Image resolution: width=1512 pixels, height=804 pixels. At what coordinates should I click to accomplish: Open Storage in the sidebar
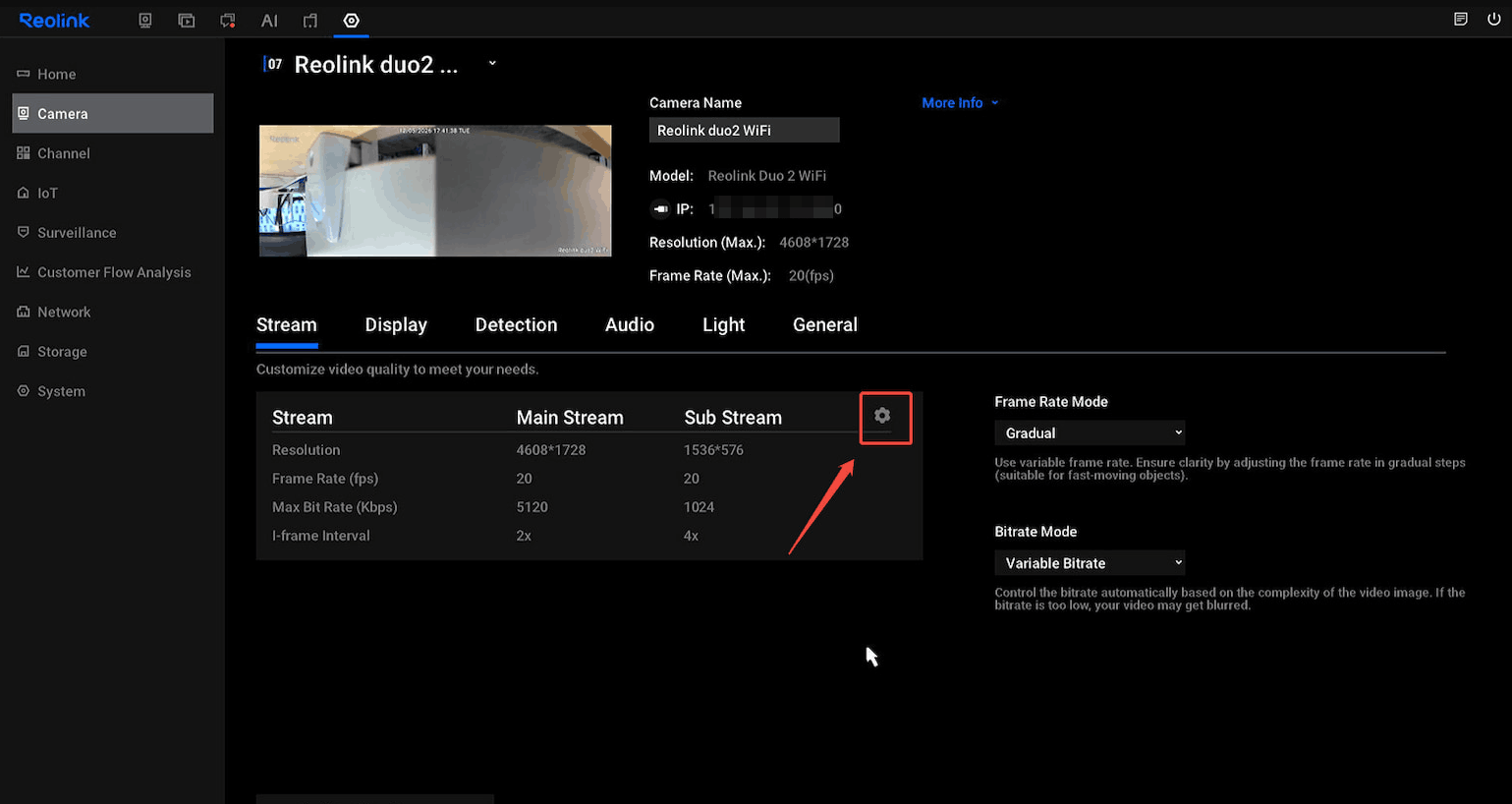(112, 351)
